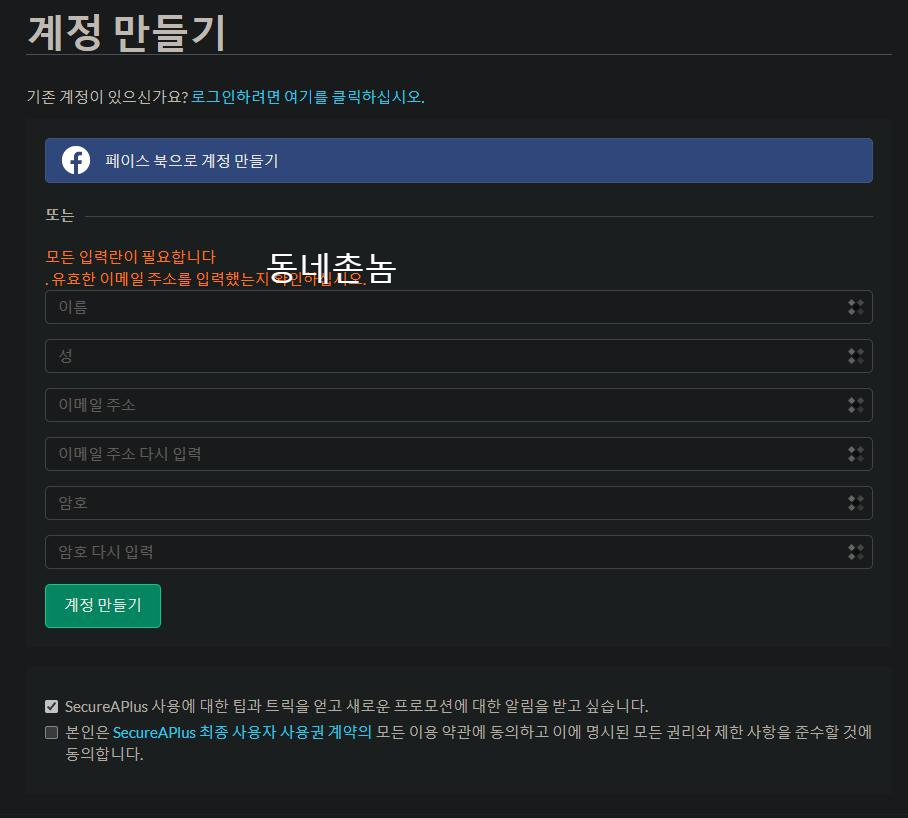Click the 페이스 북으로 계정 만들기 button
Screen dimensions: 908x818
pos(459,160)
